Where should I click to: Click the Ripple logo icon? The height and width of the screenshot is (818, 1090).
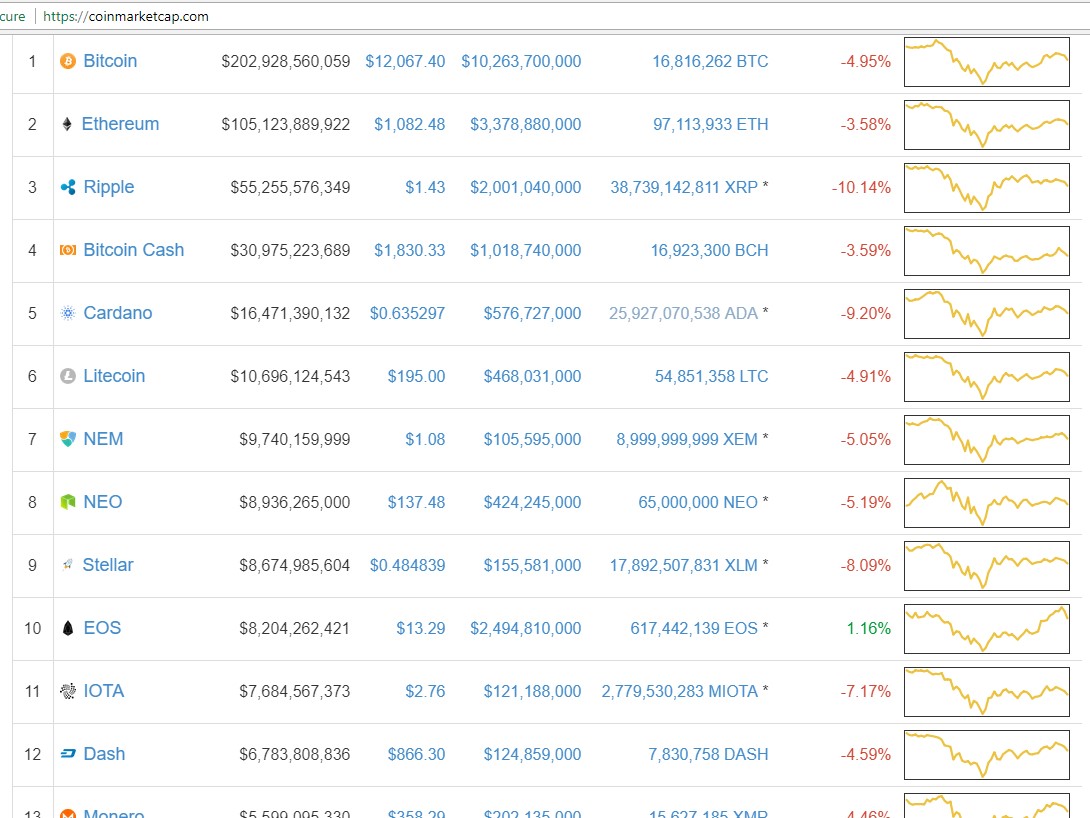pyautogui.click(x=67, y=187)
